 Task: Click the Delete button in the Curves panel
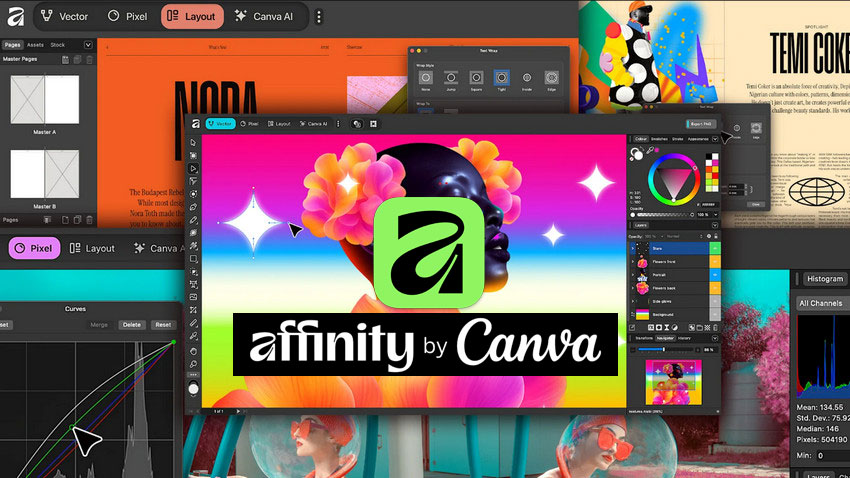click(132, 325)
